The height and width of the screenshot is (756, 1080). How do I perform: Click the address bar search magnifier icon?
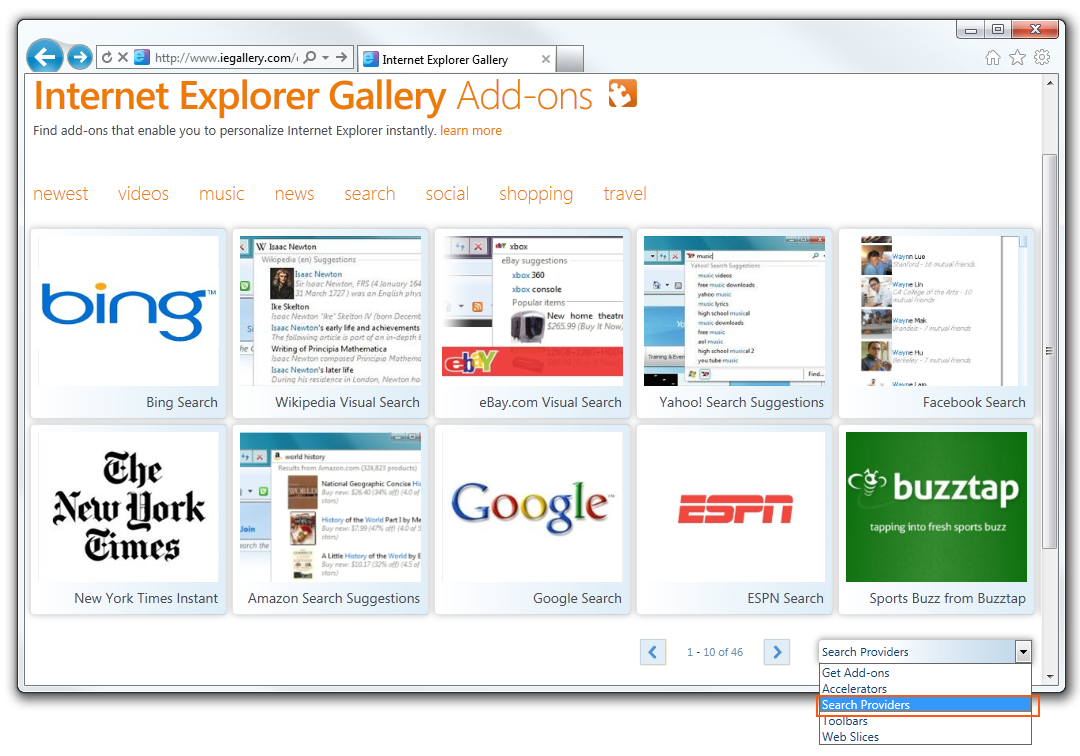click(x=310, y=57)
